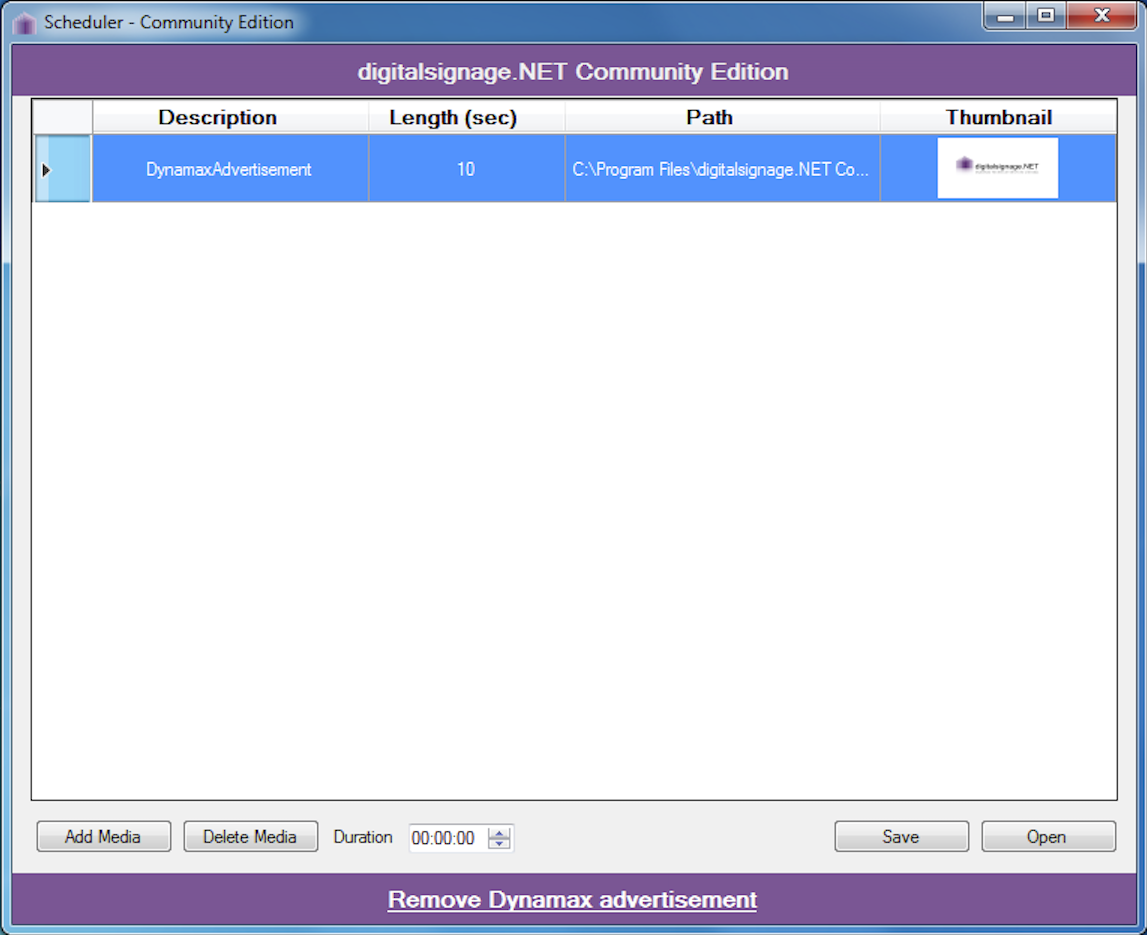Close the Scheduler window
Screen dimensions: 1147x935
tap(1102, 16)
